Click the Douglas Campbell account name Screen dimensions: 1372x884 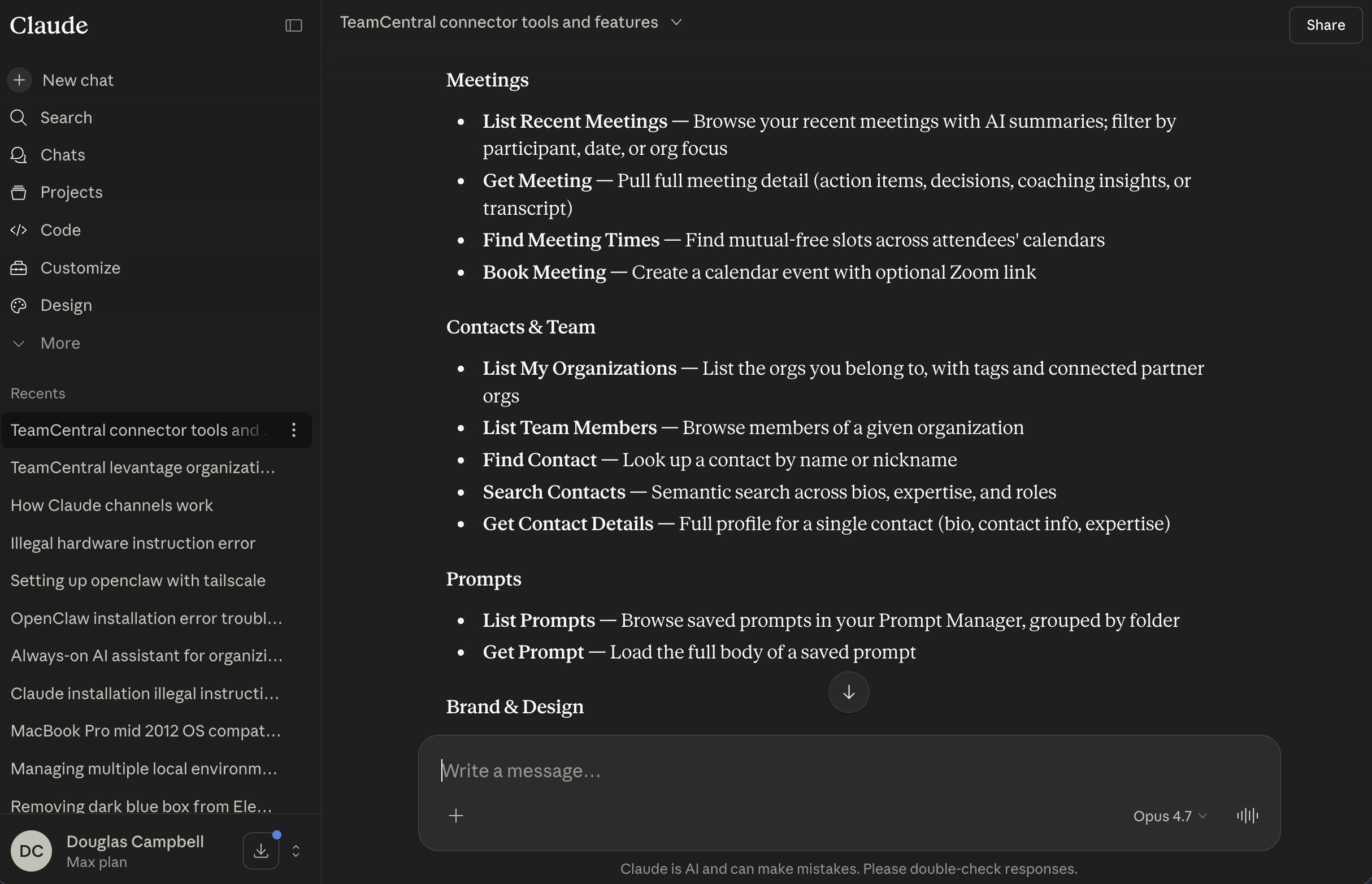point(135,842)
